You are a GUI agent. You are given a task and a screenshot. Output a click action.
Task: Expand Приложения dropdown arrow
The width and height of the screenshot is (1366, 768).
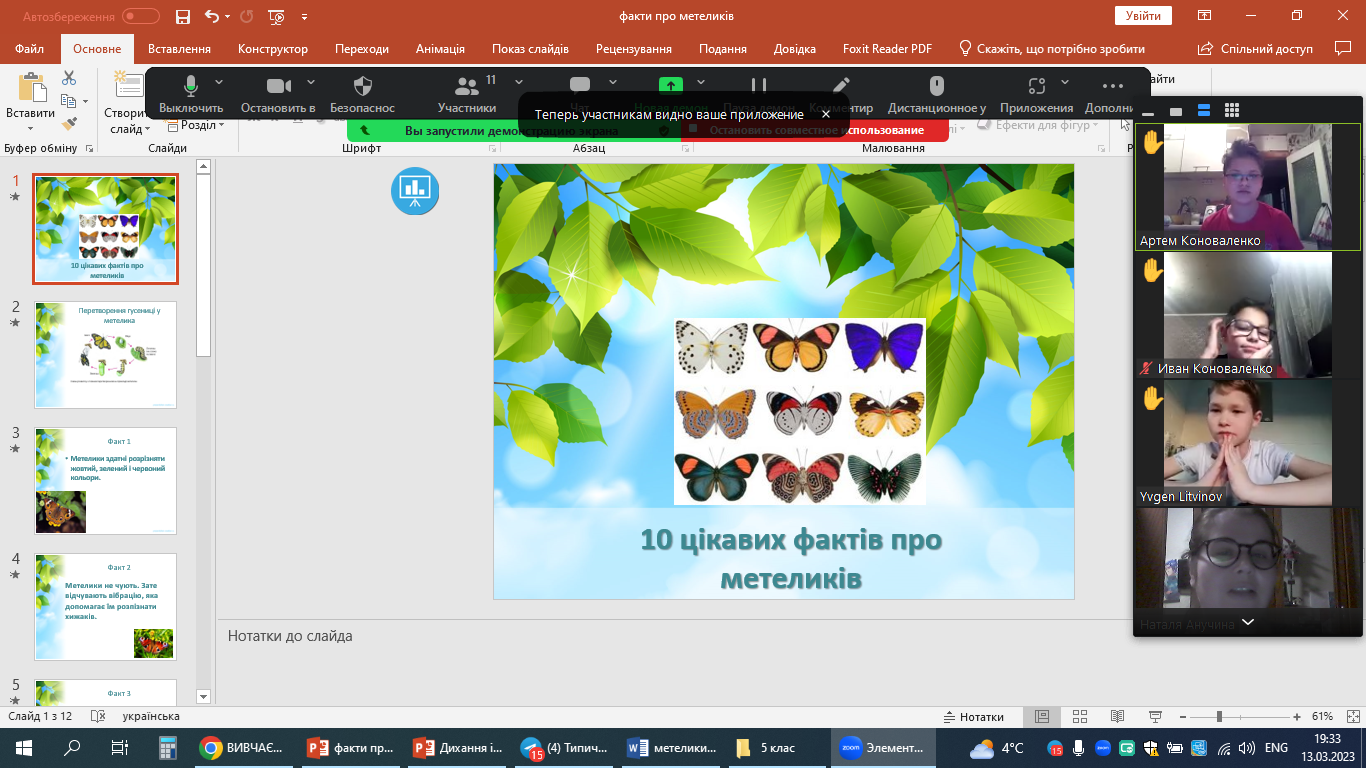[1065, 82]
